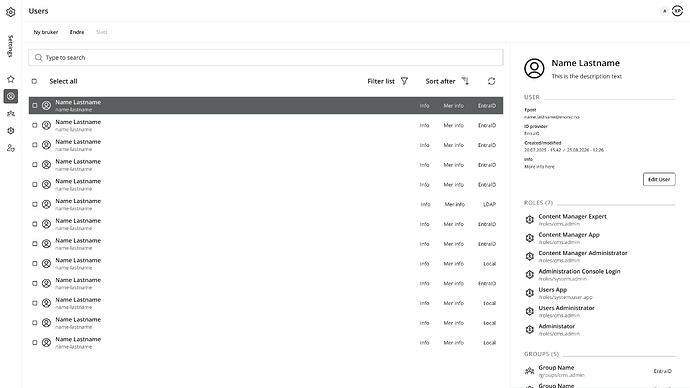Click EntraID in the highlighted row
Image resolution: width=690 pixels, height=388 pixels.
[x=487, y=106]
